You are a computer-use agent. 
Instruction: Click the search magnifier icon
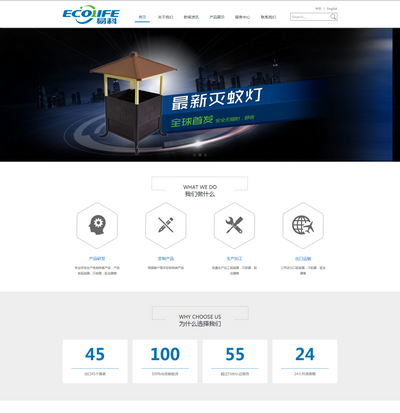333,17
